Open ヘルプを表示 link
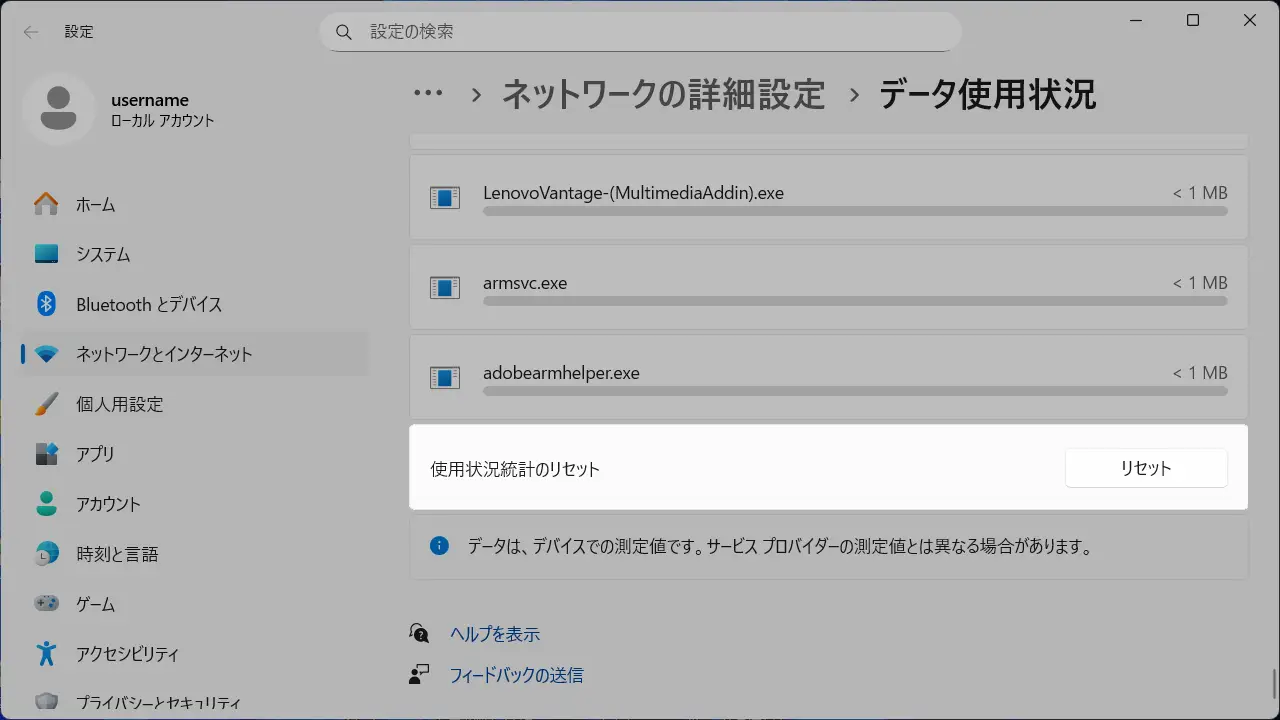The image size is (1280, 720). point(495,634)
